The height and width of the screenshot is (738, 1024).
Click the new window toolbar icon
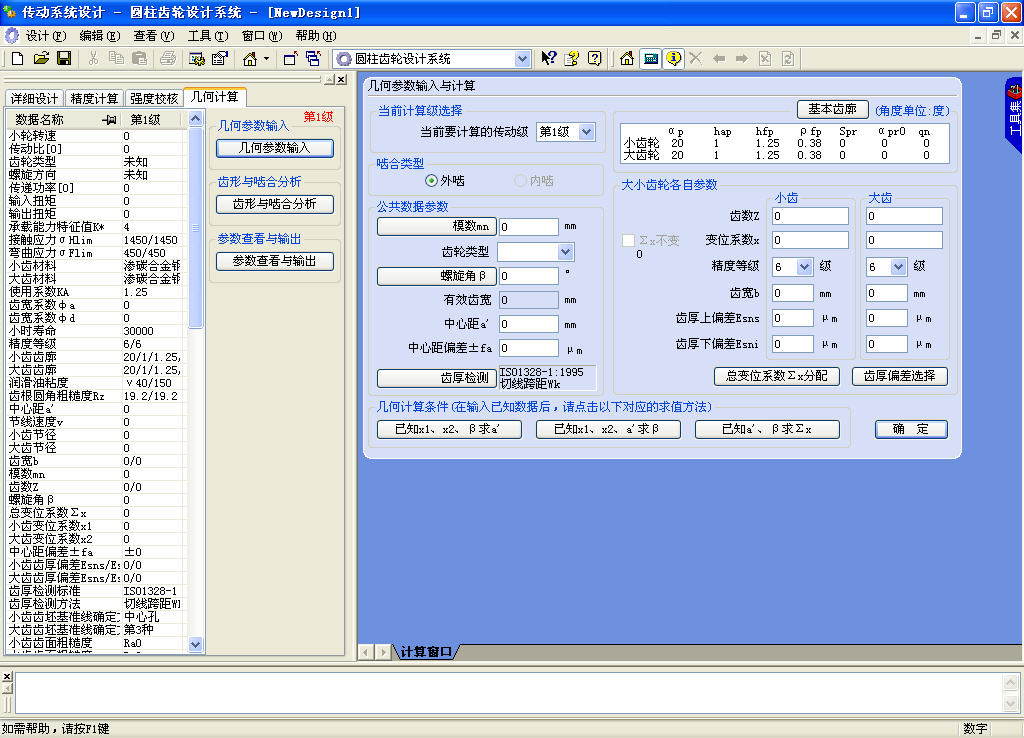coord(290,59)
